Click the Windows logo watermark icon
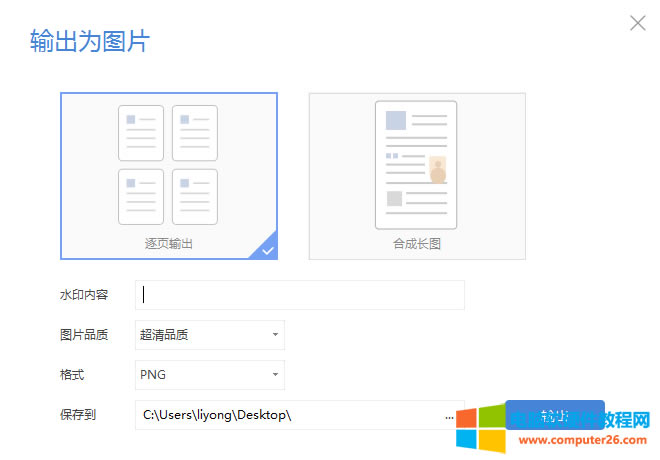Screen dimensions: 660x460 point(481,427)
